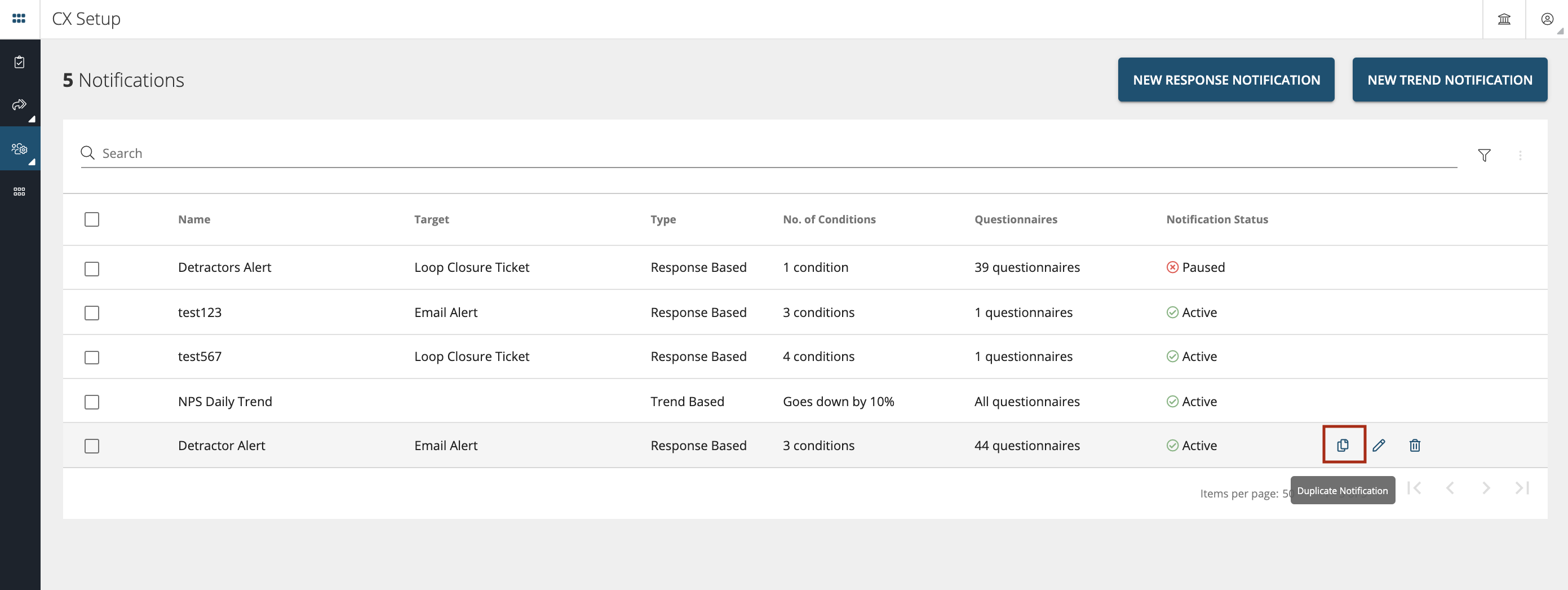This screenshot has width=1568, height=590.
Task: Open the Detractors Alert notification name
Action: (225, 267)
